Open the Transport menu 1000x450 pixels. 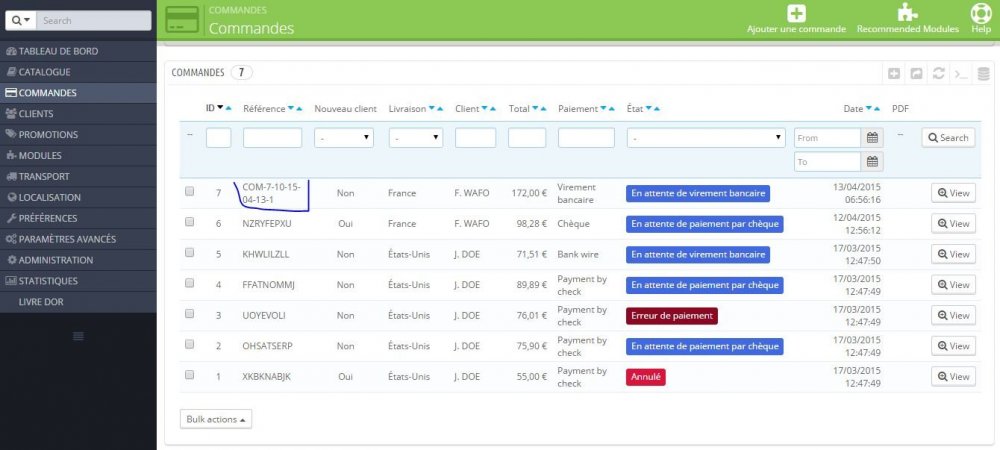click(x=78, y=177)
